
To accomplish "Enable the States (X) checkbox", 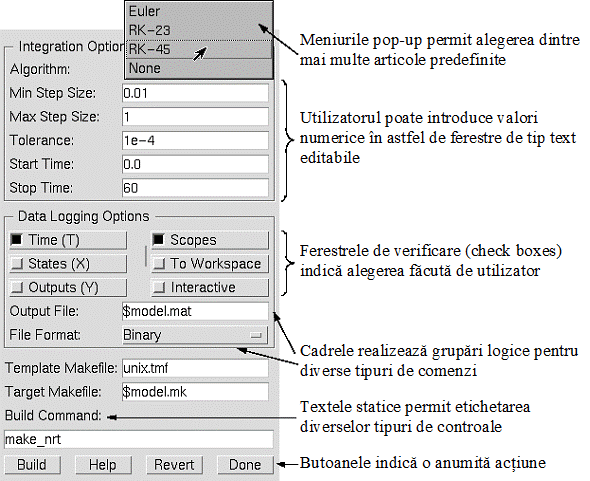I will pos(68,264).
